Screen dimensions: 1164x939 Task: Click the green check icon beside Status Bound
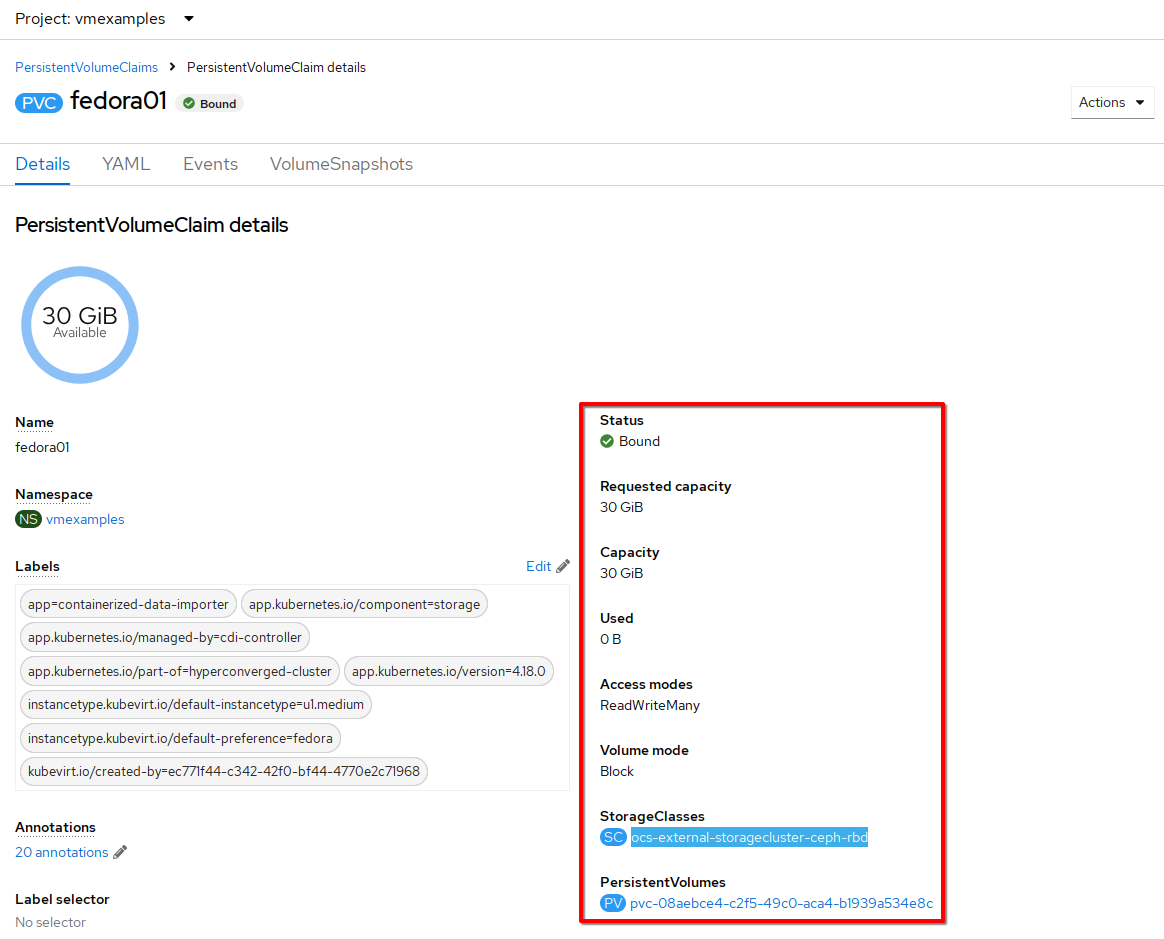pos(607,442)
